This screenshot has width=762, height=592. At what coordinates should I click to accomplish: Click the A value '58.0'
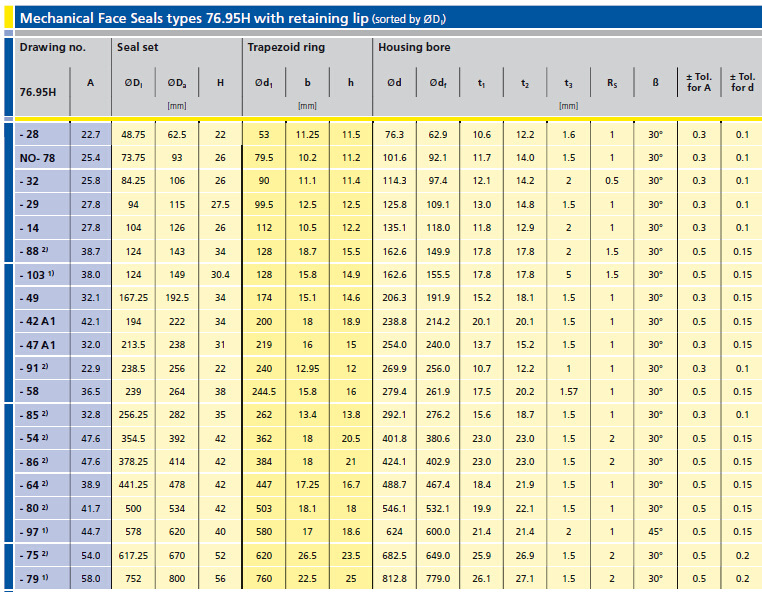click(90, 578)
